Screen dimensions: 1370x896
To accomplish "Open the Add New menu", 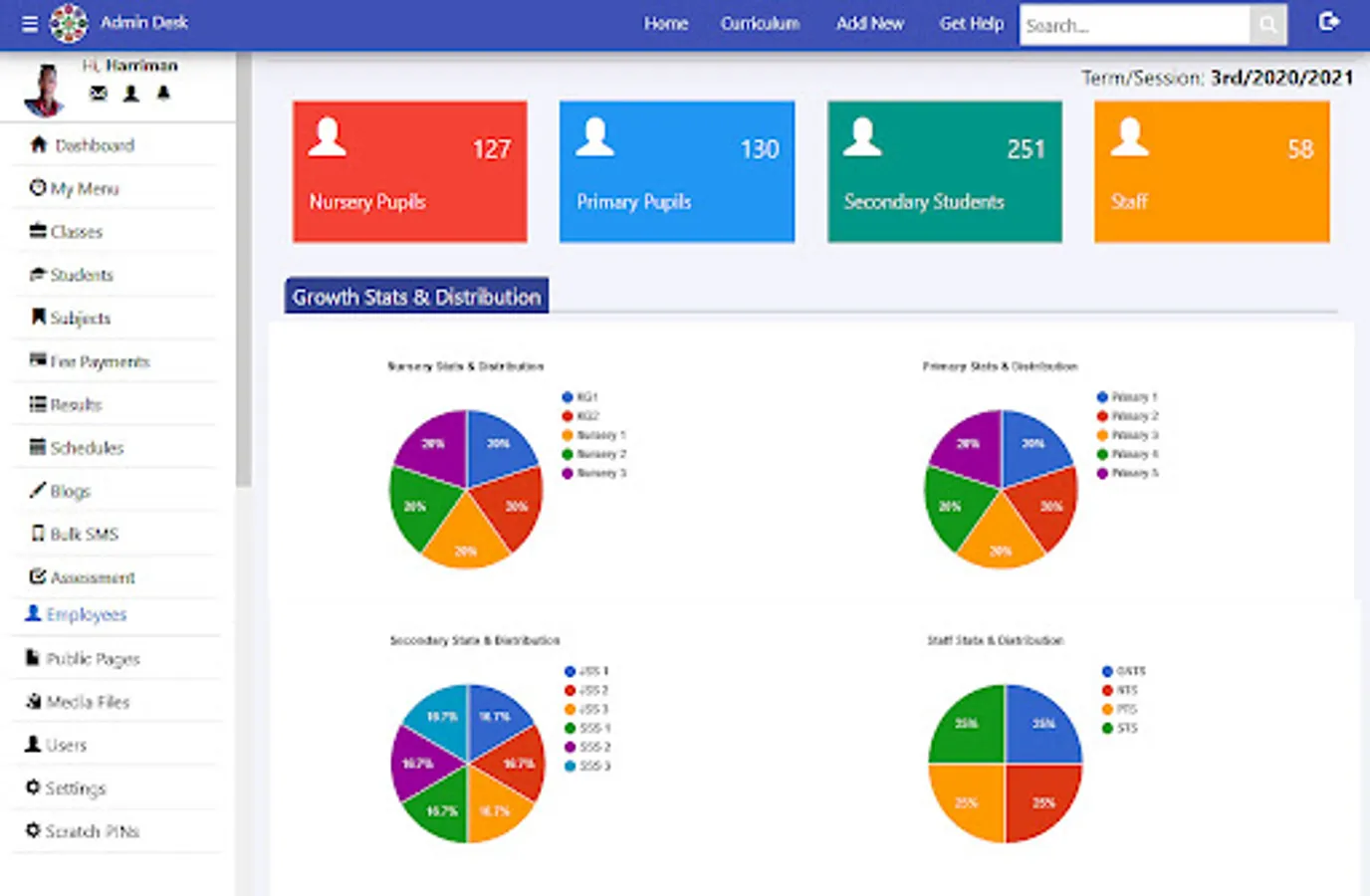I will point(870,23).
